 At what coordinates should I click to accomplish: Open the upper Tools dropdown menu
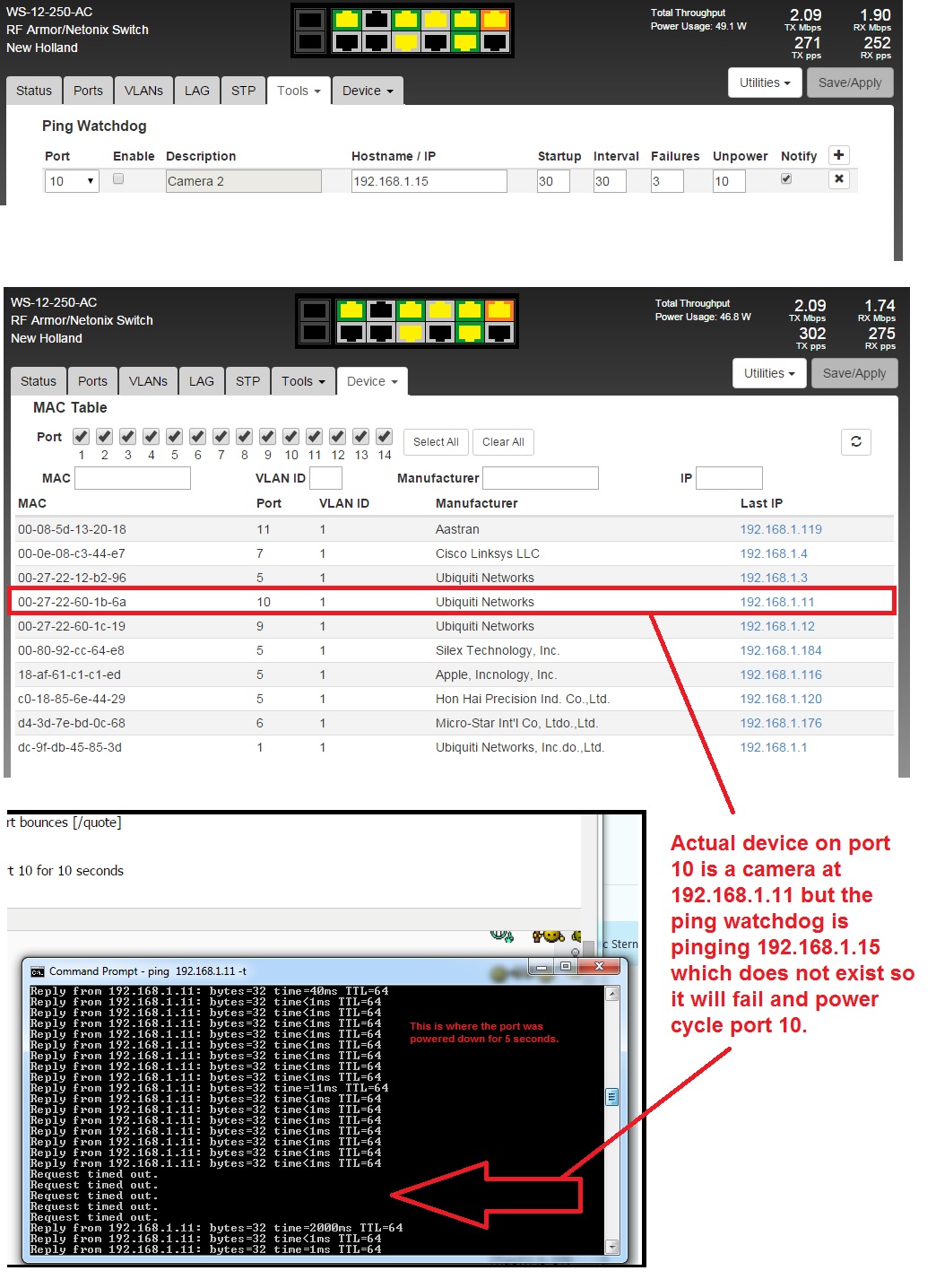point(298,91)
